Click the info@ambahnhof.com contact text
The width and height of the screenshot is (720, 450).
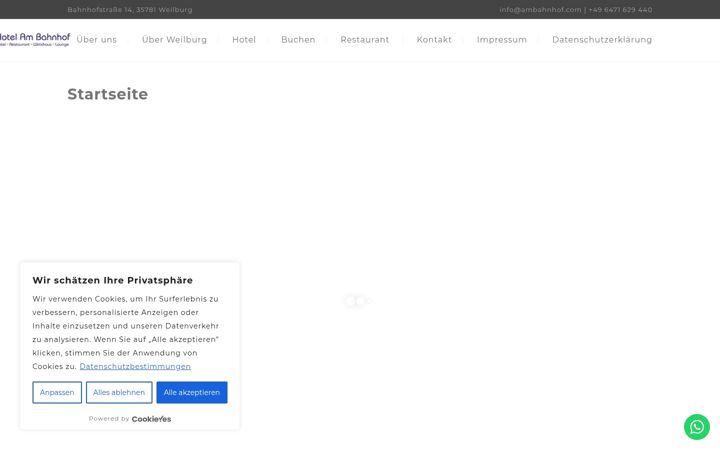pyautogui.click(x=540, y=10)
